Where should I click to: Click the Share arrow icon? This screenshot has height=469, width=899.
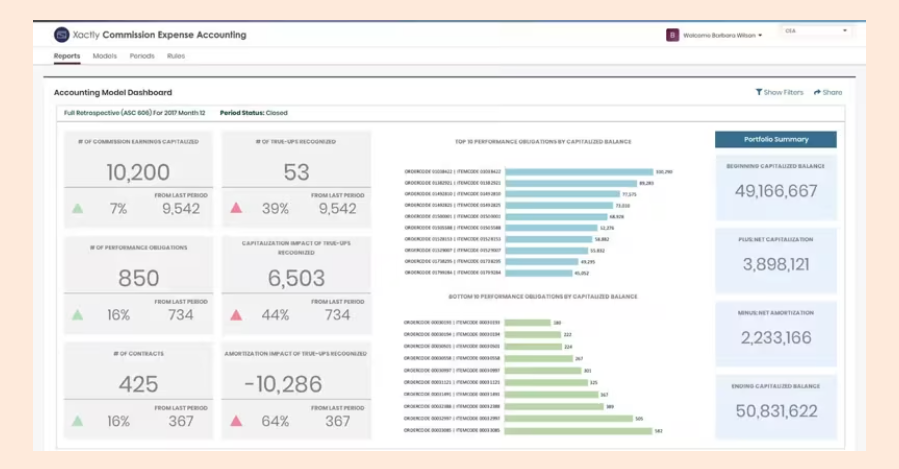[817, 92]
